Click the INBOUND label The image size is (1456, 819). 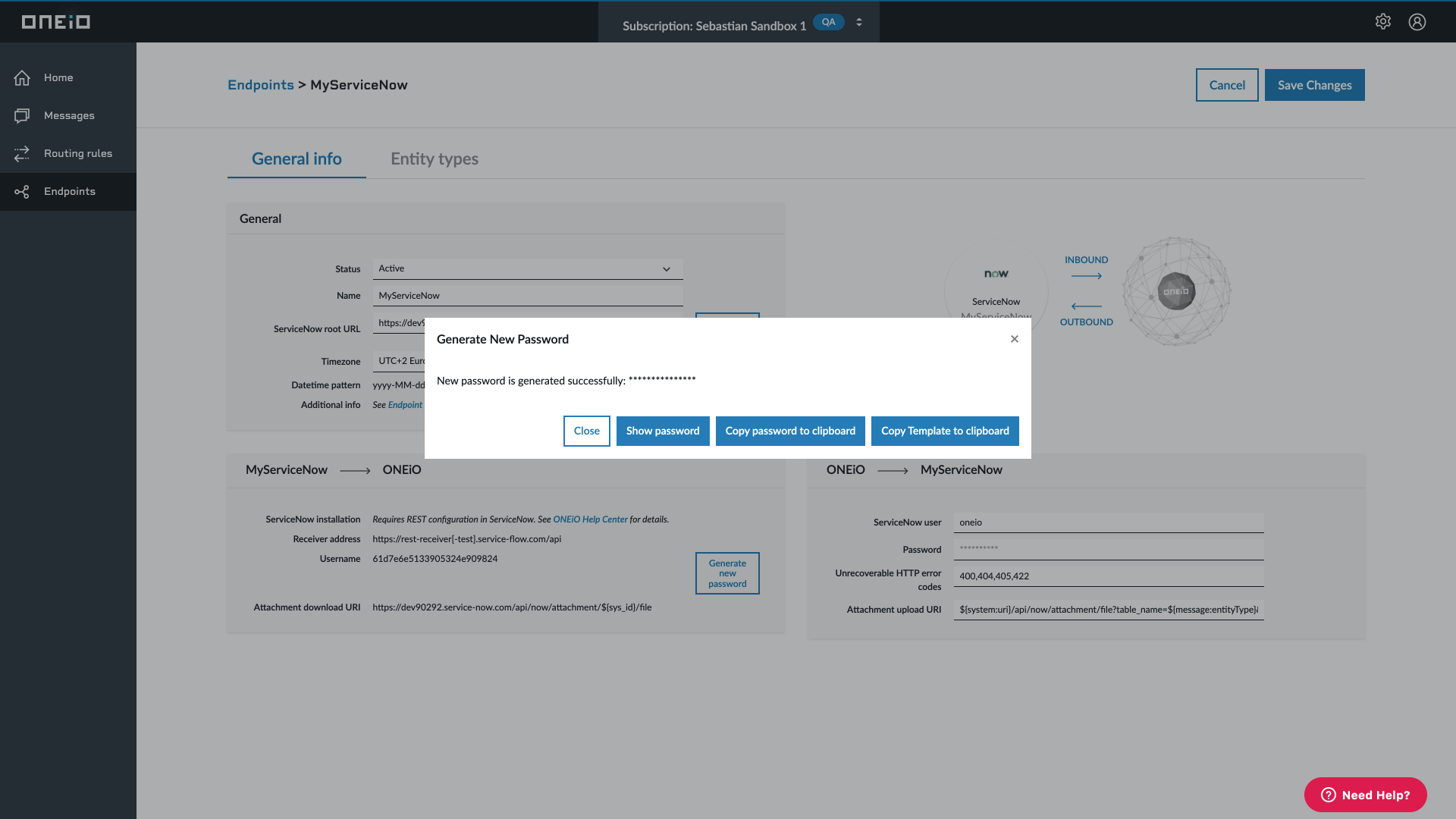click(x=1086, y=260)
